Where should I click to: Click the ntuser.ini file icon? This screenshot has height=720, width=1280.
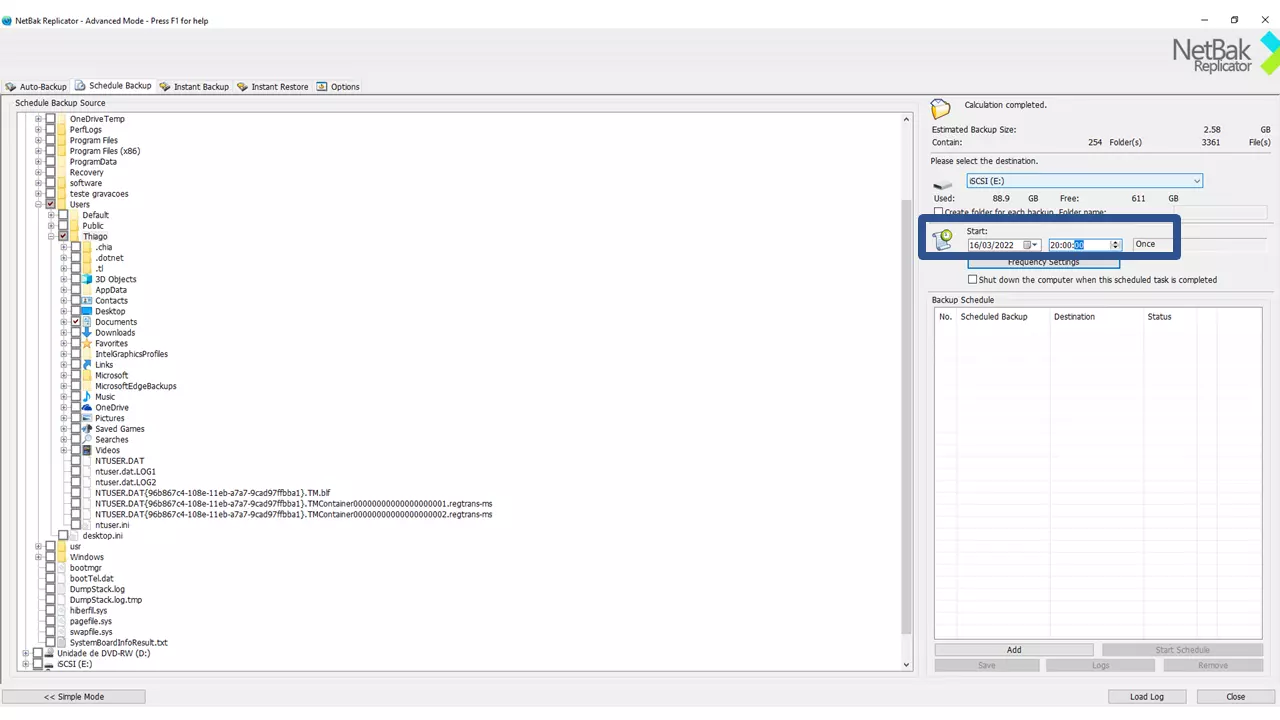pos(87,525)
